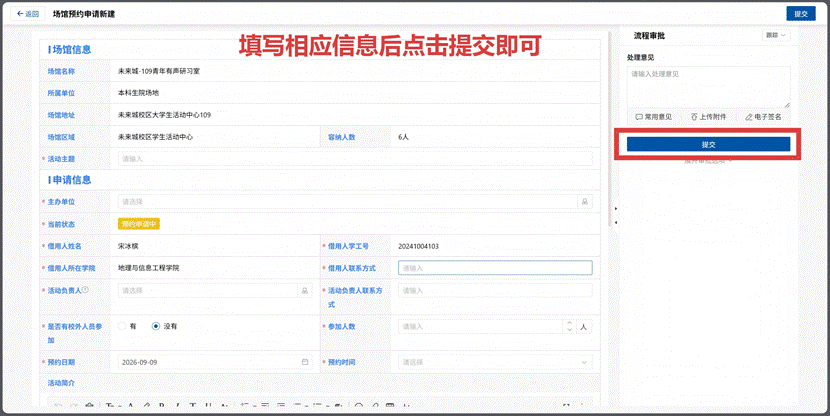
Task: Open 常用意见 quick comments
Action: 654,116
